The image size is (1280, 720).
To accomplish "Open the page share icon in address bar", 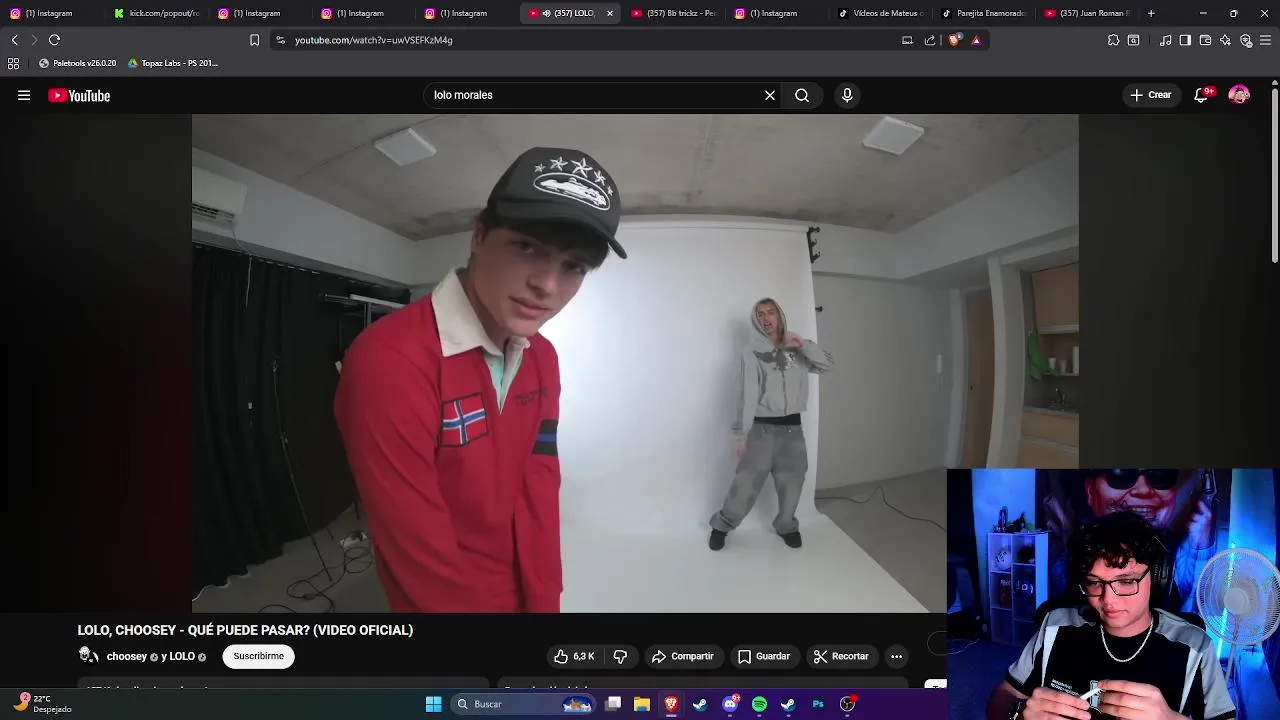I will click(930, 40).
